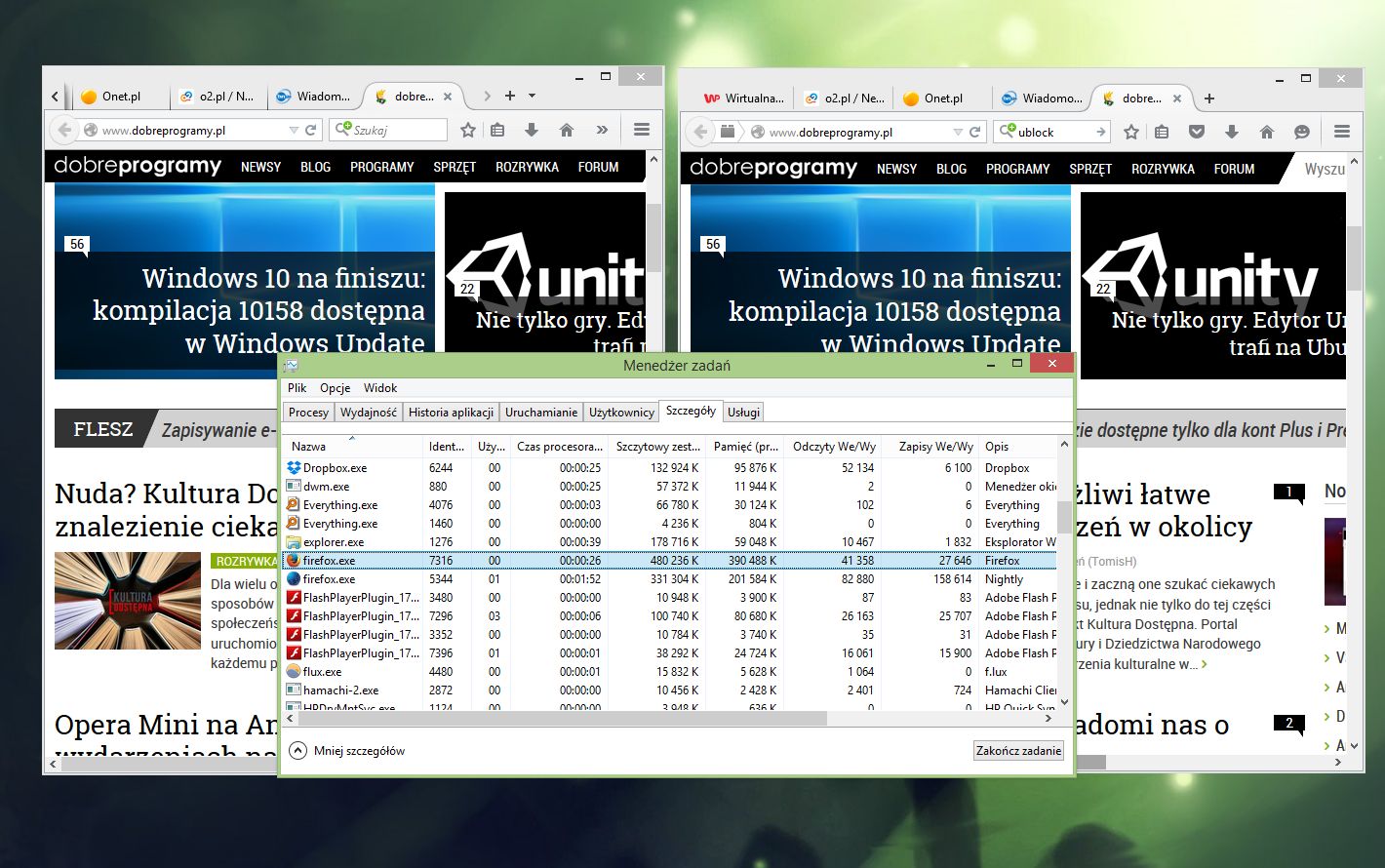Image resolution: width=1385 pixels, height=868 pixels.
Task: Go back in left Firefox window
Action: [x=64, y=130]
